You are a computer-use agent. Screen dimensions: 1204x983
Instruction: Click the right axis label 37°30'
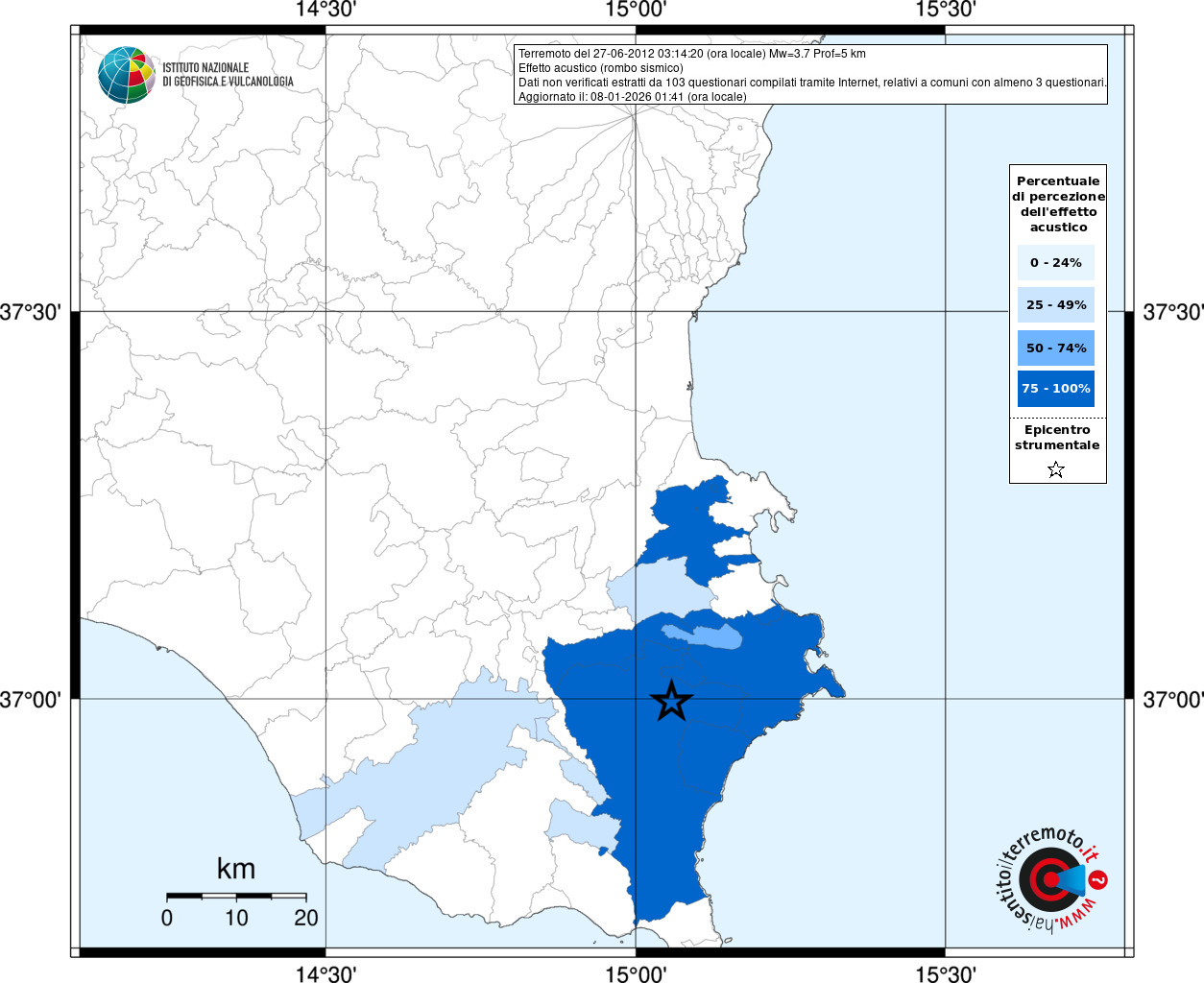(x=1173, y=312)
